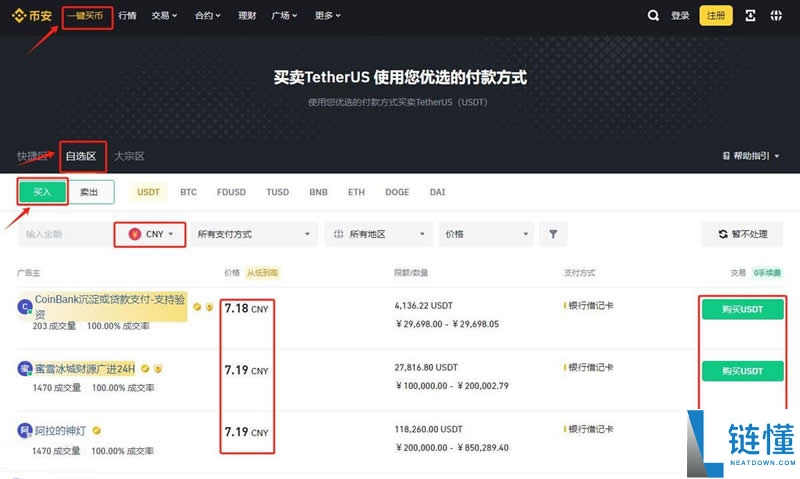Click the second badge after 蜜雪冰城财源广进24H
The width and height of the screenshot is (800, 479).
(158, 368)
